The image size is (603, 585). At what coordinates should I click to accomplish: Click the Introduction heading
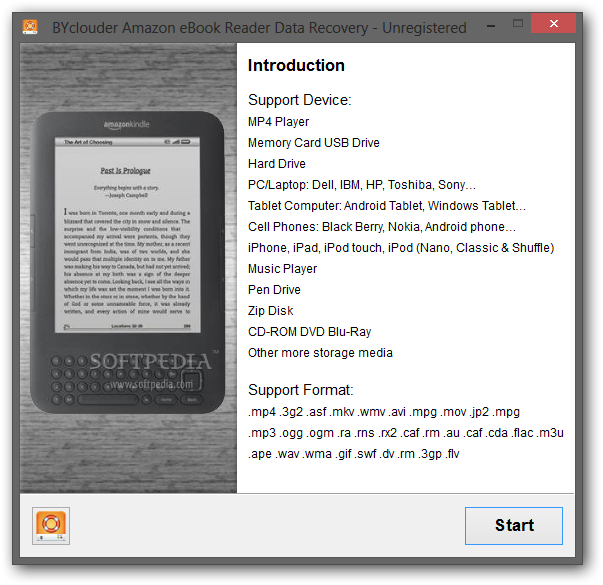296,65
